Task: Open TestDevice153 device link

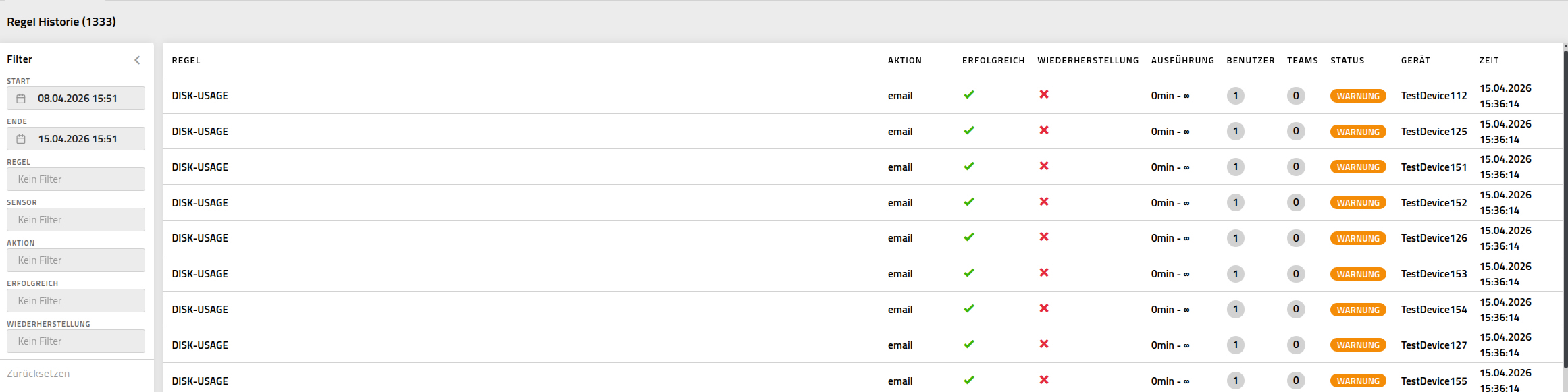Action: (x=1434, y=274)
